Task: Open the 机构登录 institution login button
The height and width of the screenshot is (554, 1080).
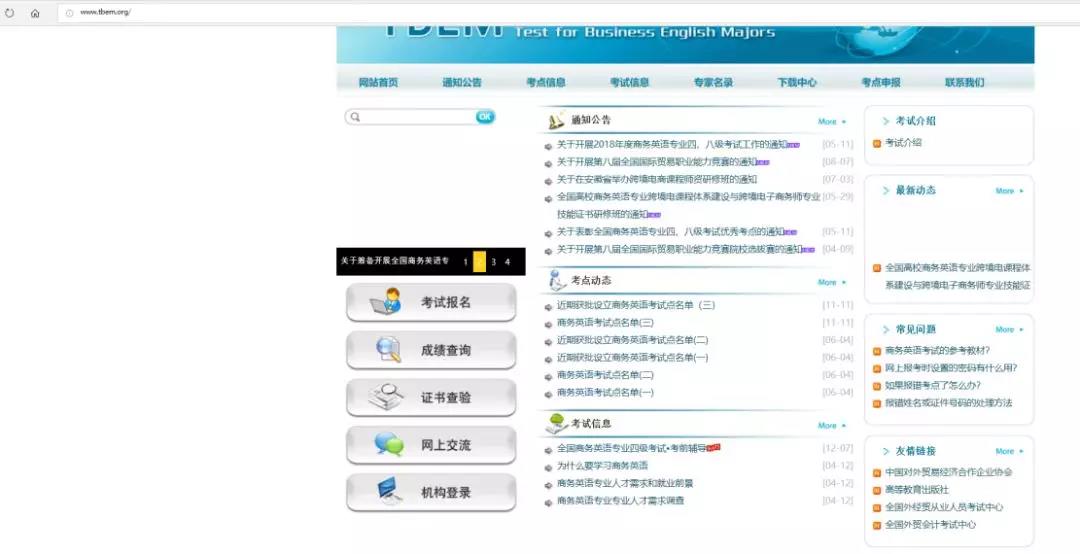Action: point(431,493)
